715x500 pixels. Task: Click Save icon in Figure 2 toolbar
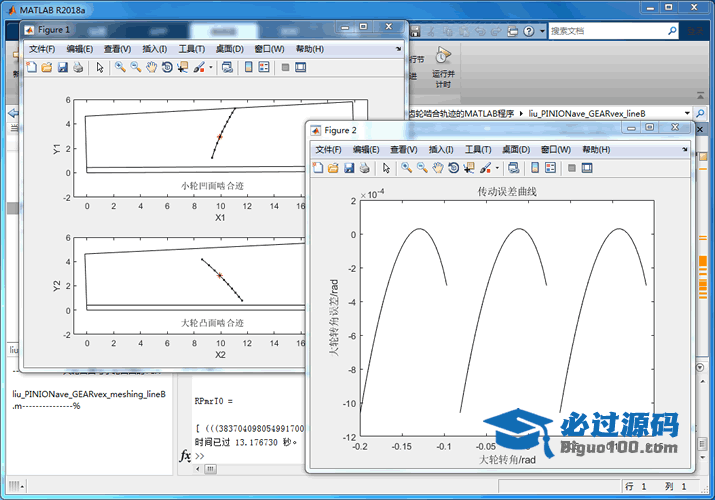(x=349, y=168)
